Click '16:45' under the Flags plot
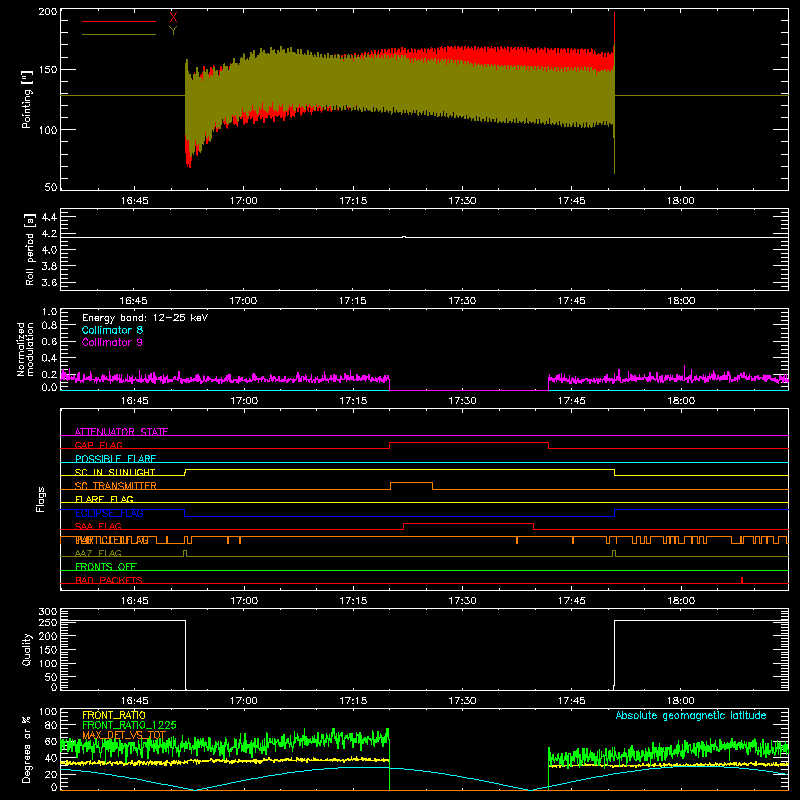The height and width of the screenshot is (800, 800). [134, 601]
